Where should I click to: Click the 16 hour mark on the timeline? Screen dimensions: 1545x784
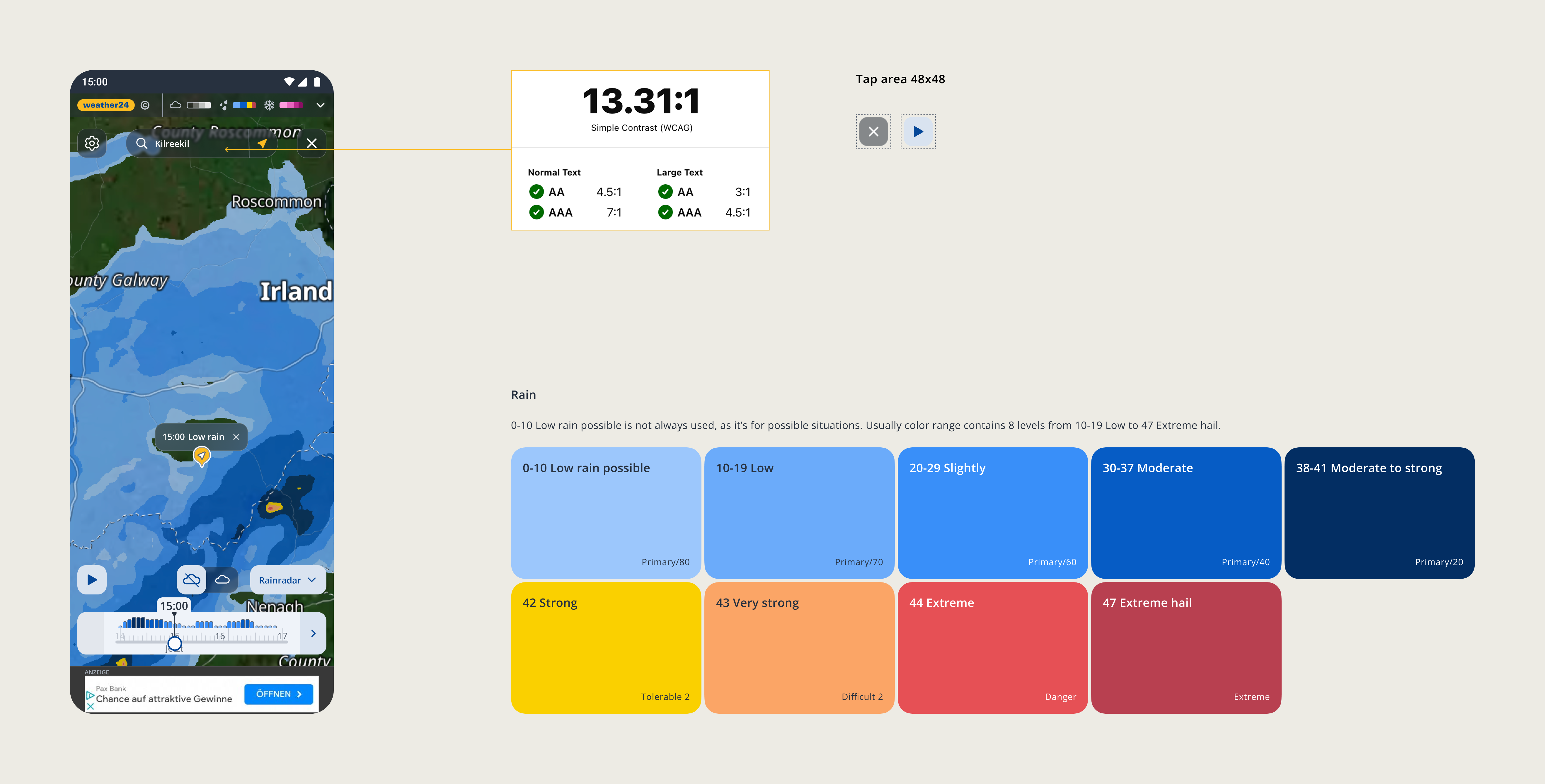pyautogui.click(x=220, y=636)
